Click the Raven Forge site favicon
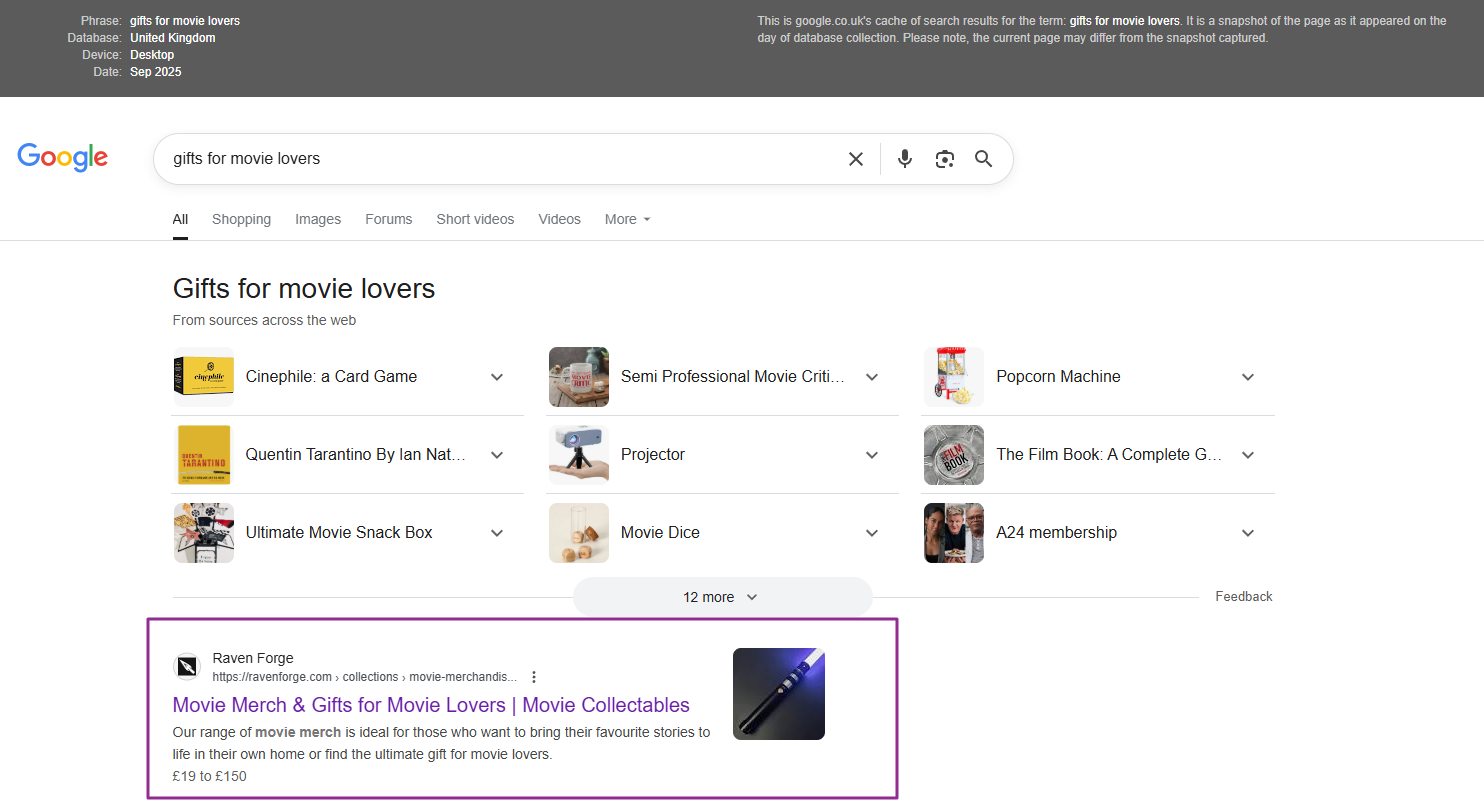This screenshot has height=809, width=1484. [x=187, y=667]
